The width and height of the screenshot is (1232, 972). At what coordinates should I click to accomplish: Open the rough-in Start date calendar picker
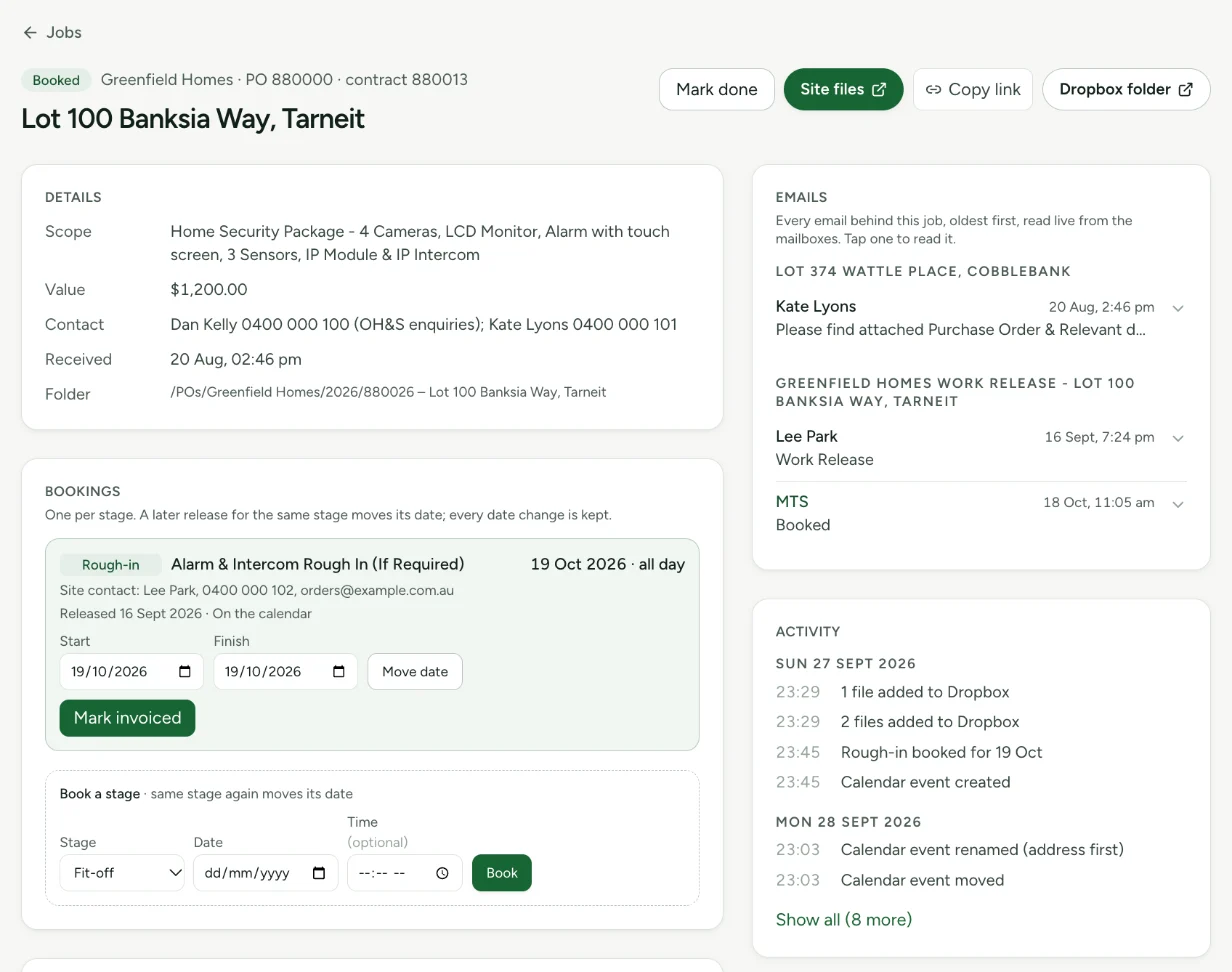pos(185,672)
